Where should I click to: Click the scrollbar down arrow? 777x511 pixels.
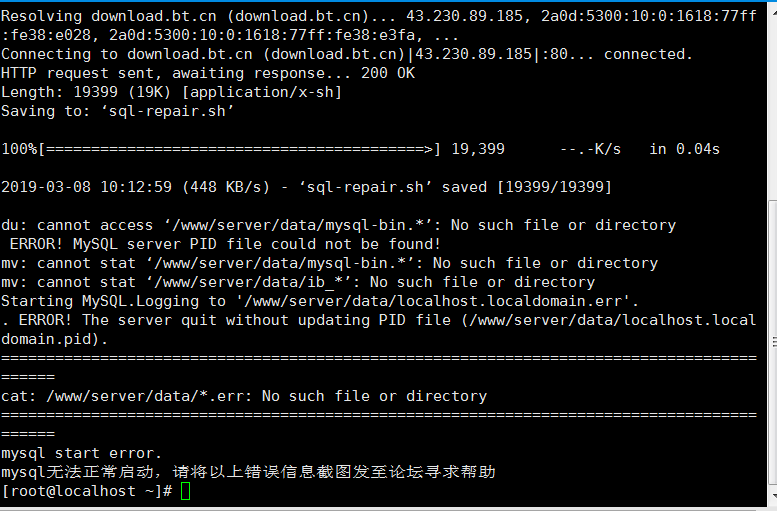click(773, 496)
